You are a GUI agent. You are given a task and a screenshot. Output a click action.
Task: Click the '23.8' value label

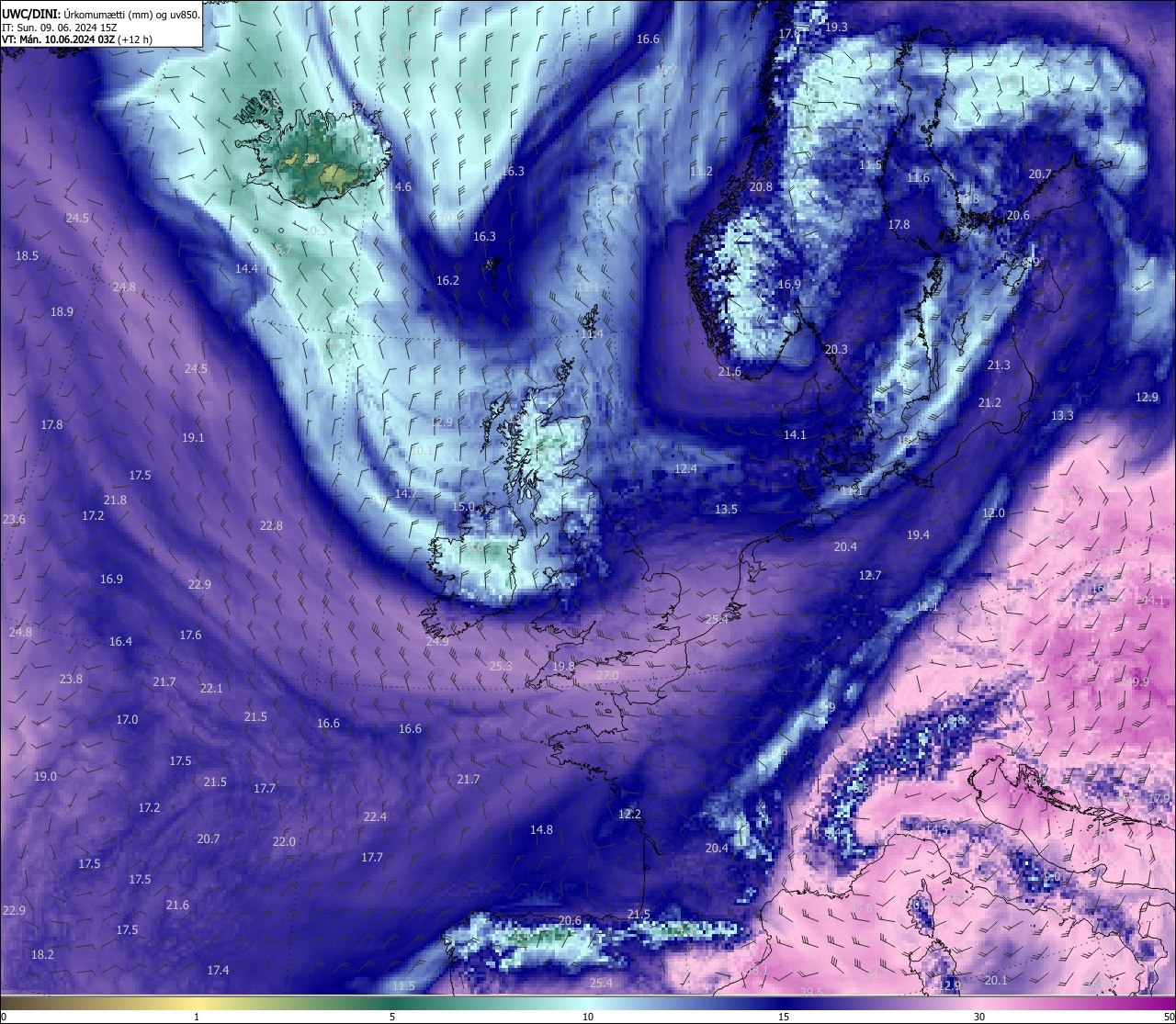coord(71,679)
